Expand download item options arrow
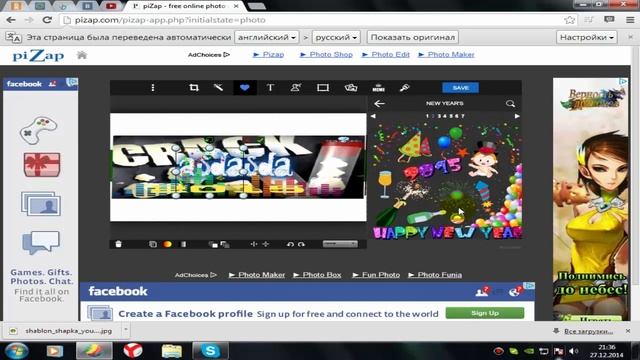Viewport: 640px width, 360px height. pos(126,330)
